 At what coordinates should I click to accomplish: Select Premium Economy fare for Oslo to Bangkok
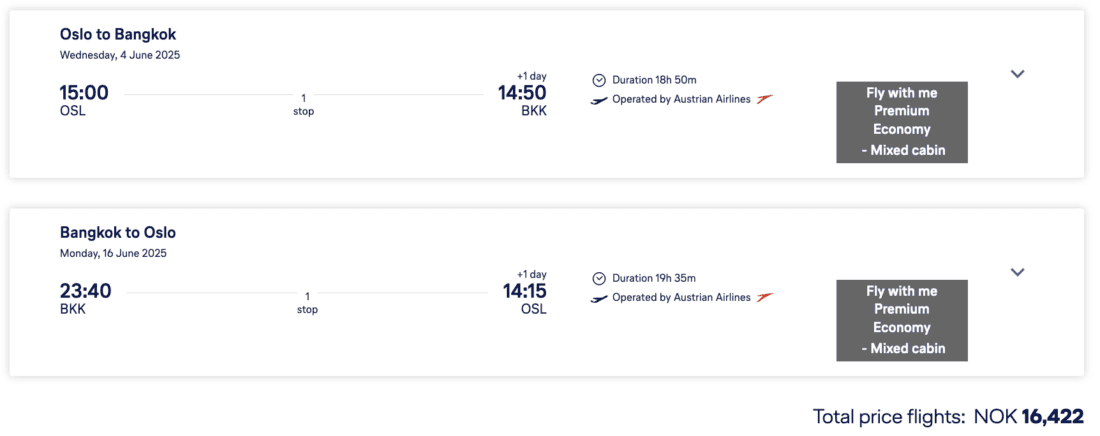point(902,122)
